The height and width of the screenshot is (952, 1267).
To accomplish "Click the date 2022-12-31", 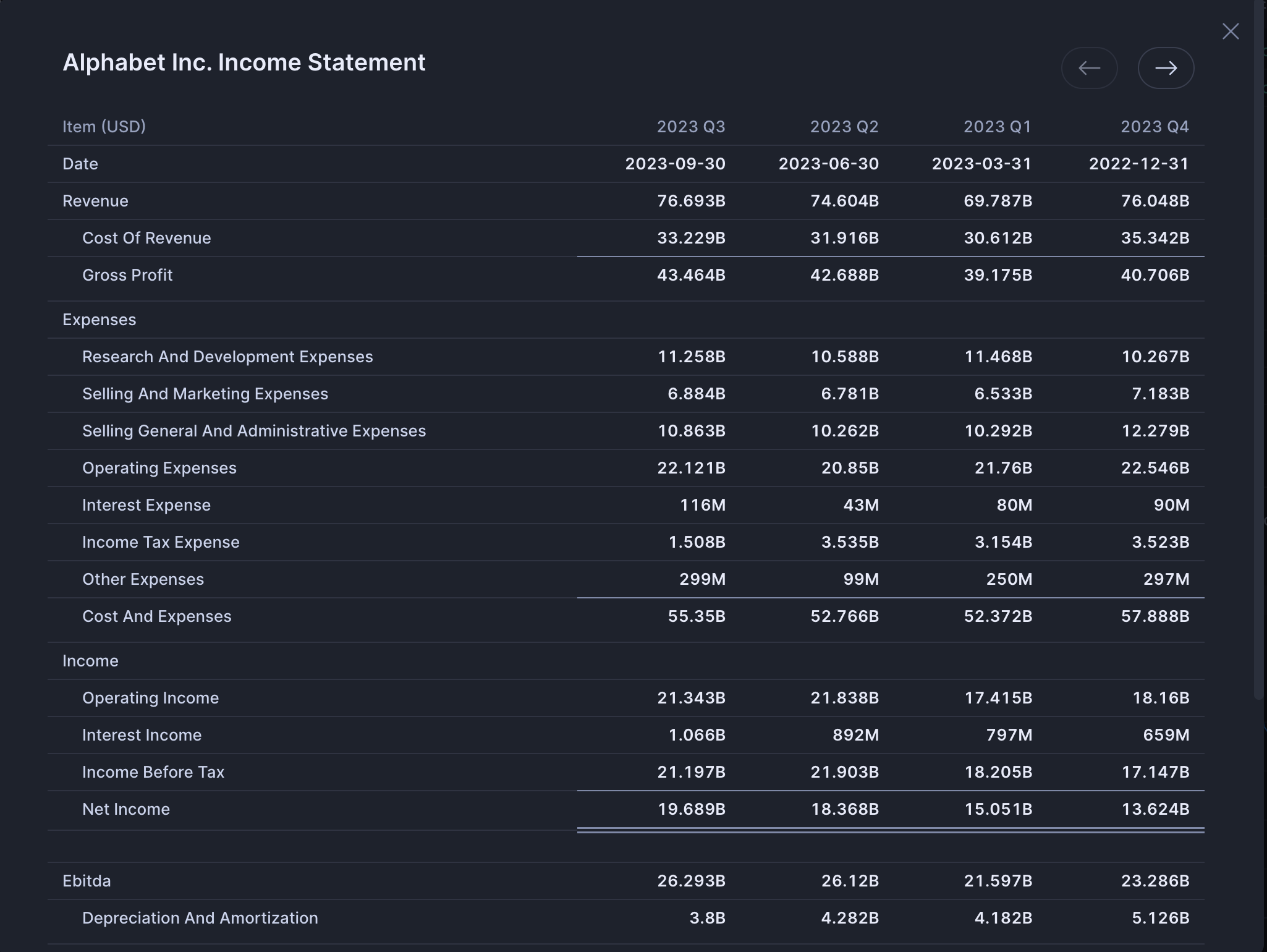I will coord(1139,164).
